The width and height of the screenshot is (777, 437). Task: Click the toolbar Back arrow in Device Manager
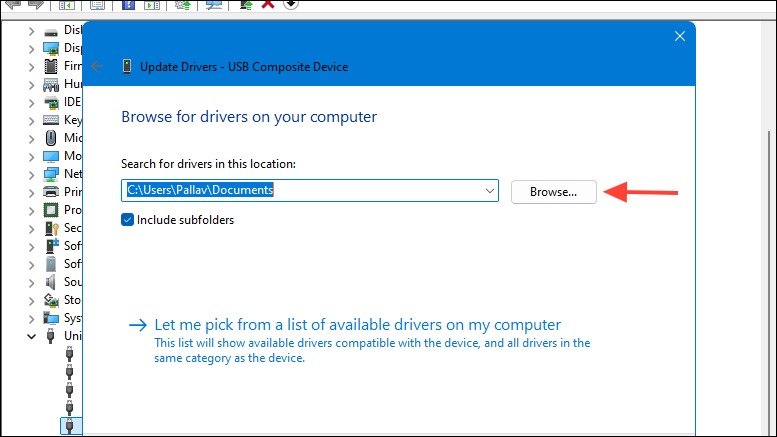point(12,4)
